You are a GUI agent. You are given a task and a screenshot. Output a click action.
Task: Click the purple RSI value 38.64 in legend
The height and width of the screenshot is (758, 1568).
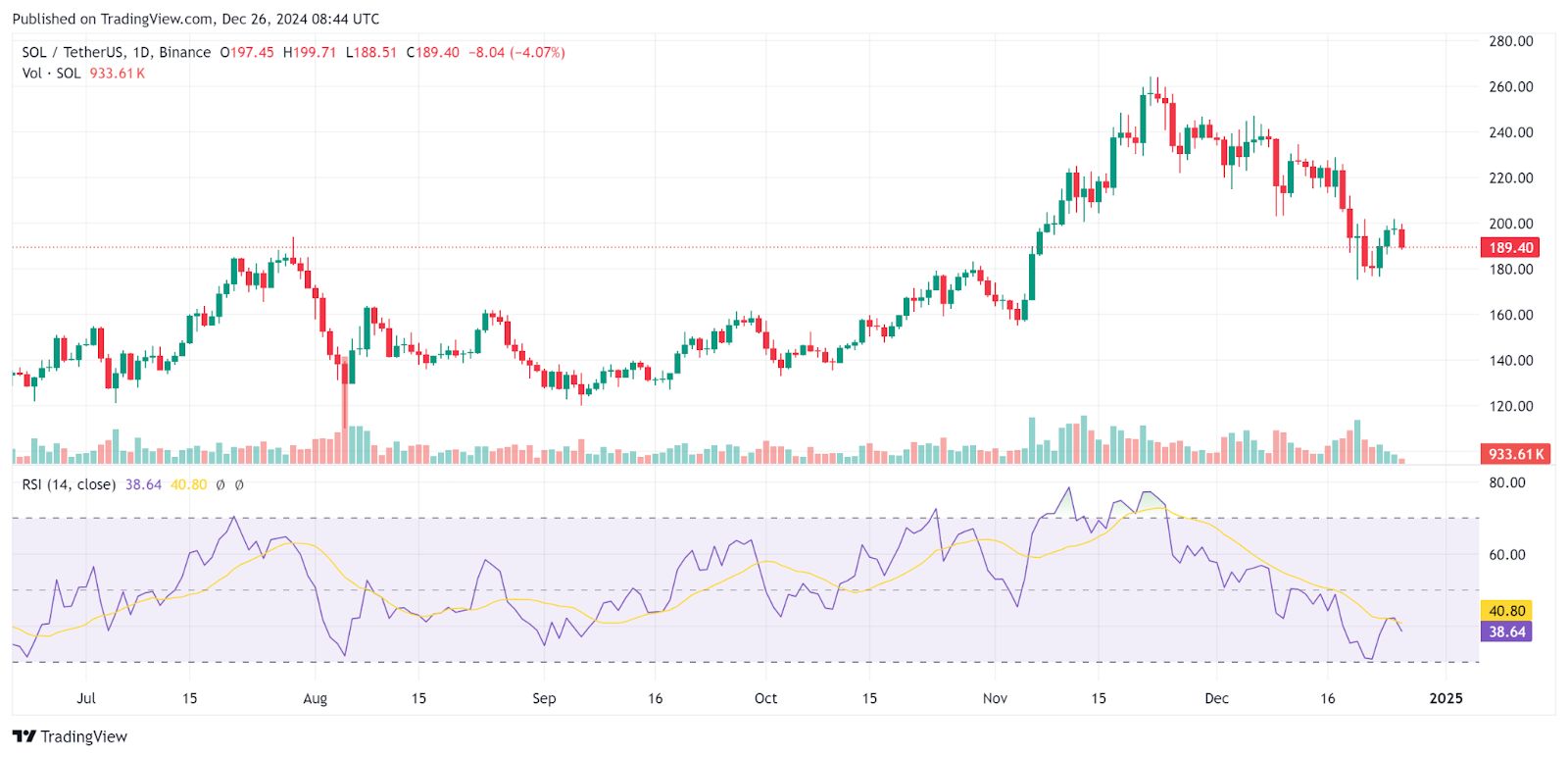point(143,484)
